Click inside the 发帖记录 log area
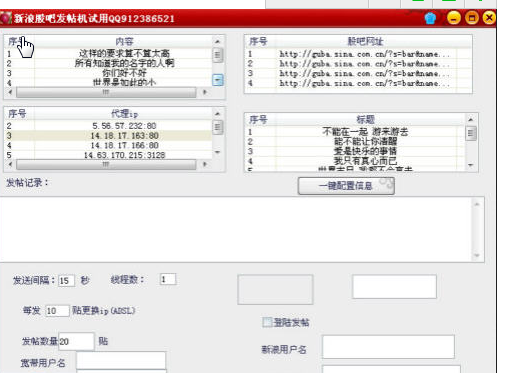The image size is (506, 373). coord(235,229)
